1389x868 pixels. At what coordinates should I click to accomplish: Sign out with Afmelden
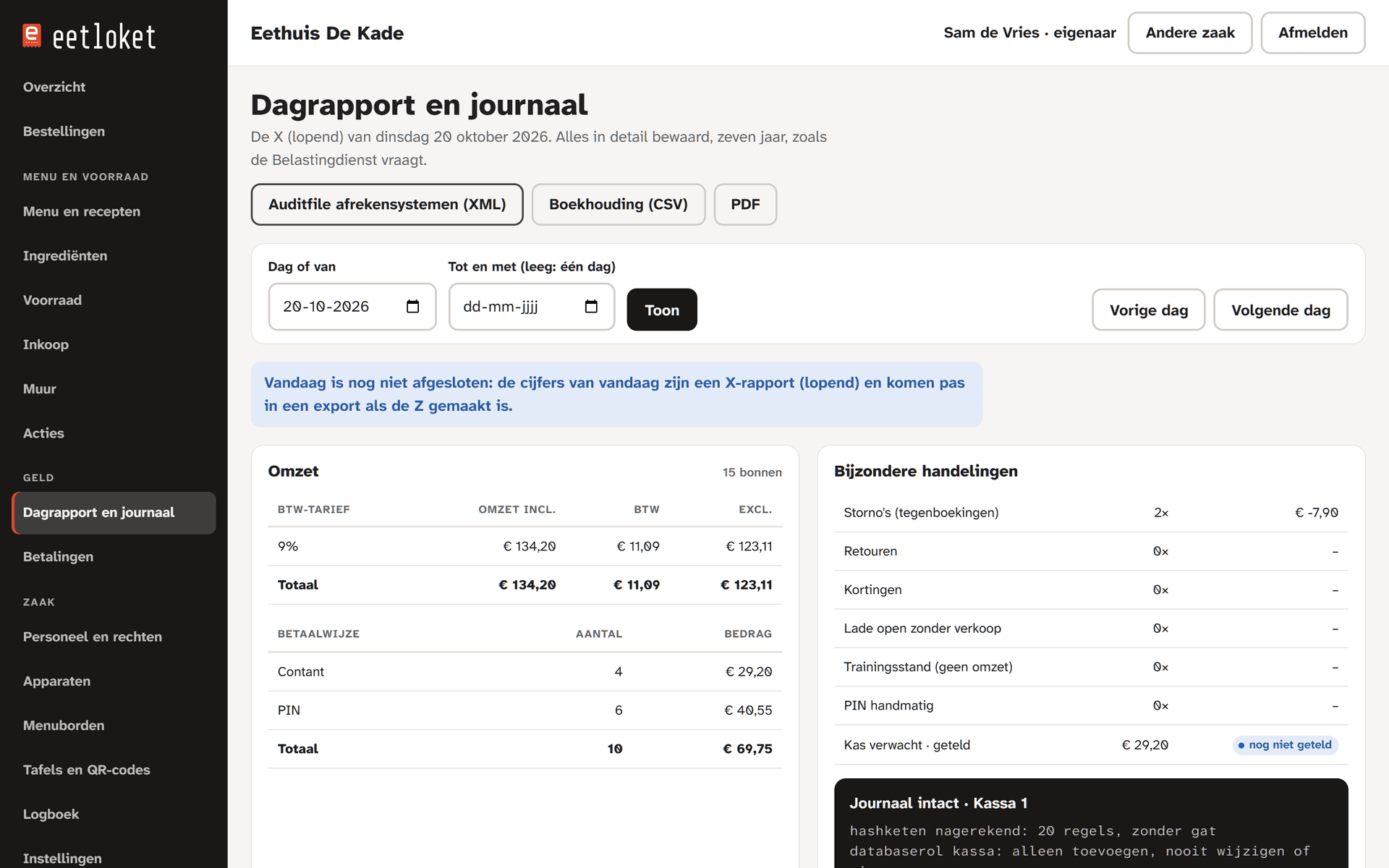tap(1313, 33)
